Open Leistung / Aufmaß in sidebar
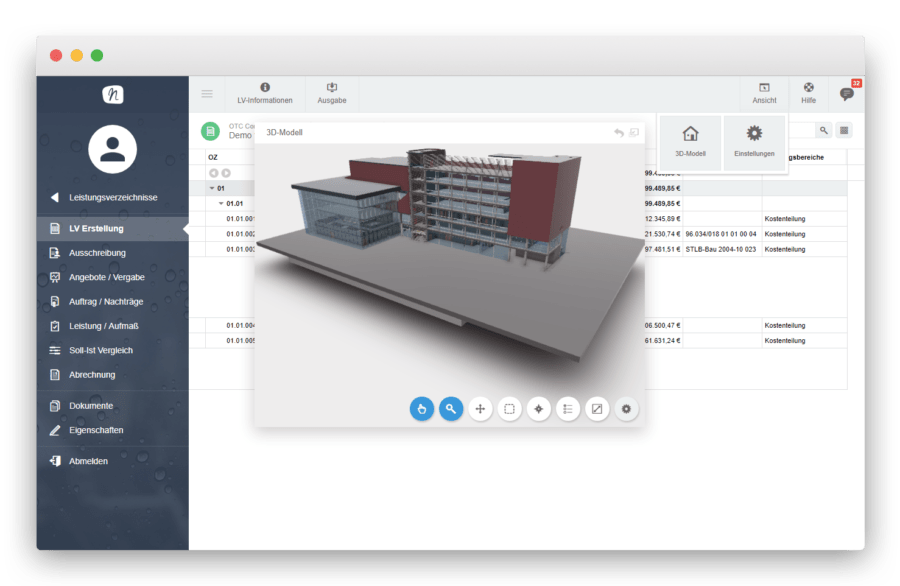Viewport: 900px width, 586px height. tap(112, 326)
